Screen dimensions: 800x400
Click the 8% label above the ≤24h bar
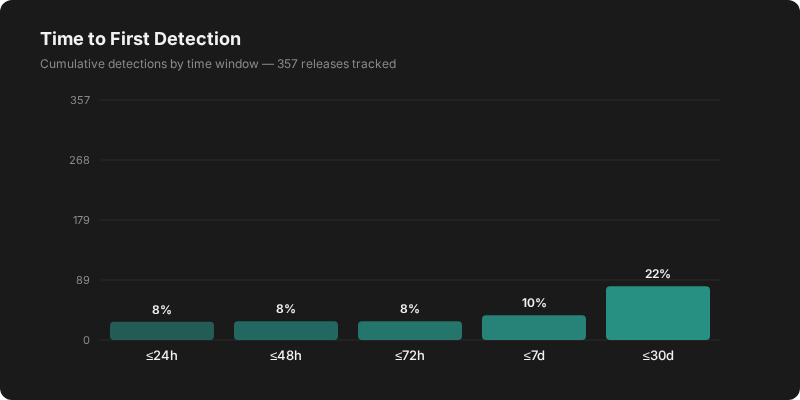(162, 310)
